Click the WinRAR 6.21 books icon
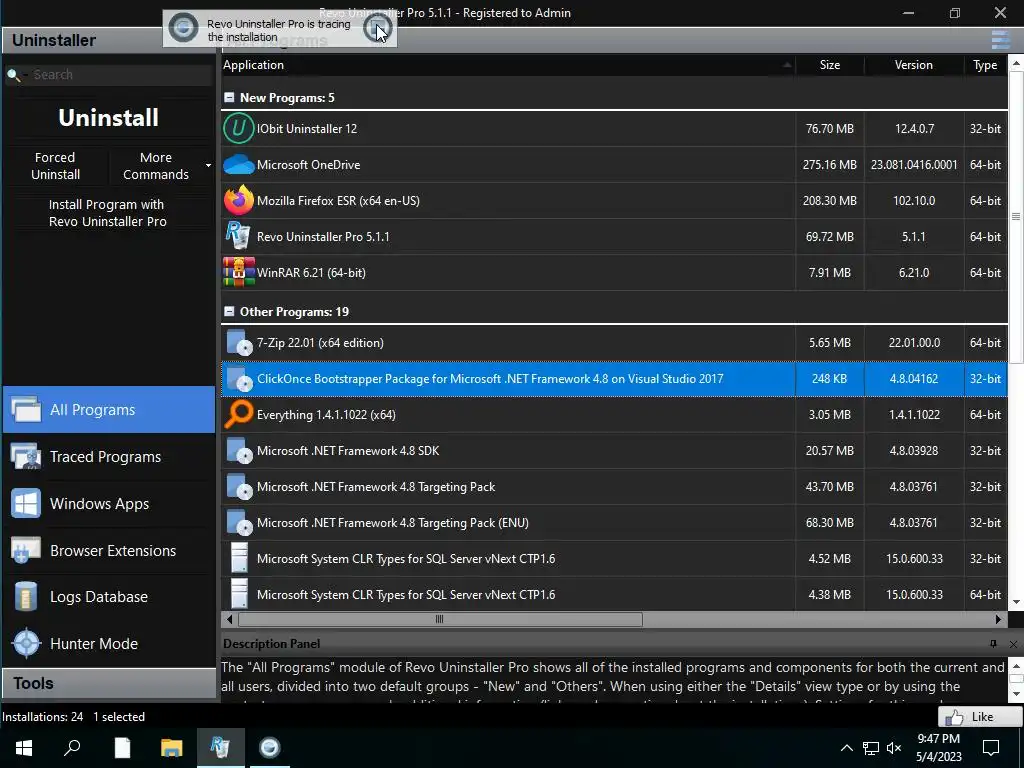This screenshot has width=1024, height=768. tap(238, 272)
